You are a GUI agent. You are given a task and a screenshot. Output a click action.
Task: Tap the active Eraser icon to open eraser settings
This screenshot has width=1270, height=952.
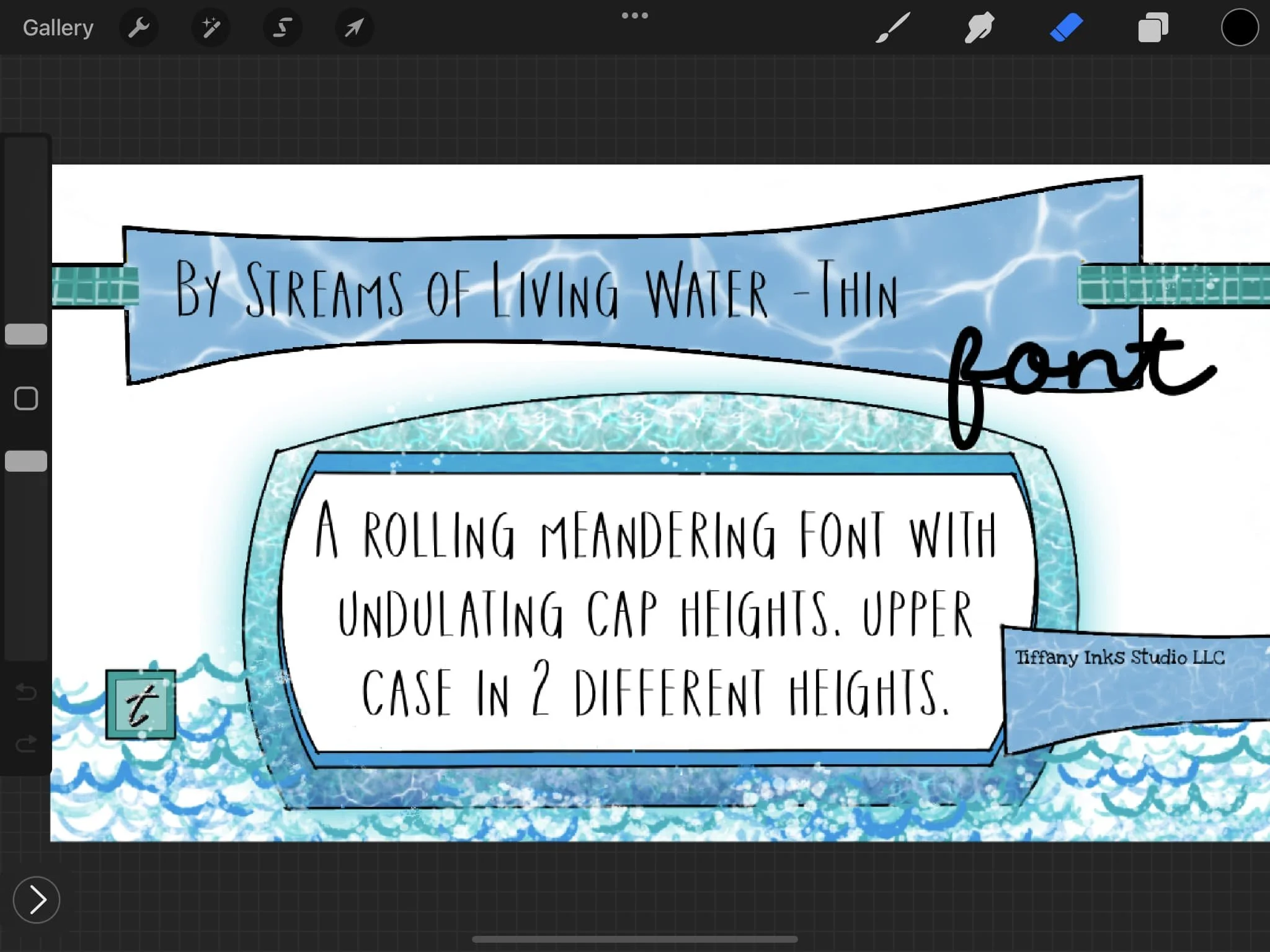point(1067,27)
